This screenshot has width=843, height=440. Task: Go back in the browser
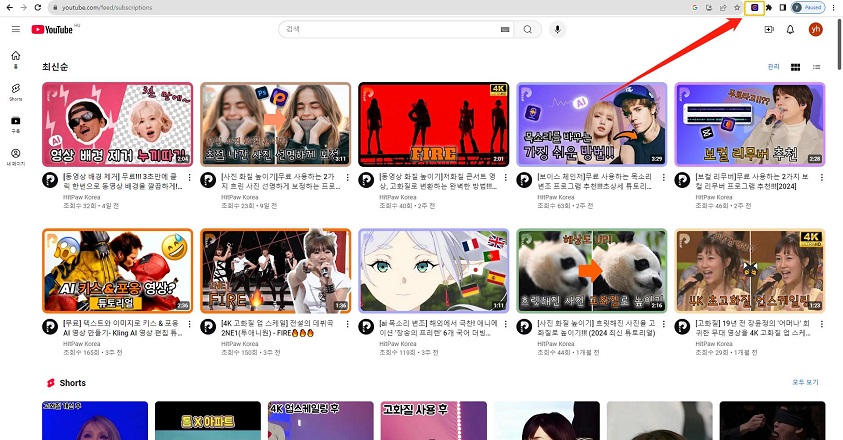pos(10,8)
